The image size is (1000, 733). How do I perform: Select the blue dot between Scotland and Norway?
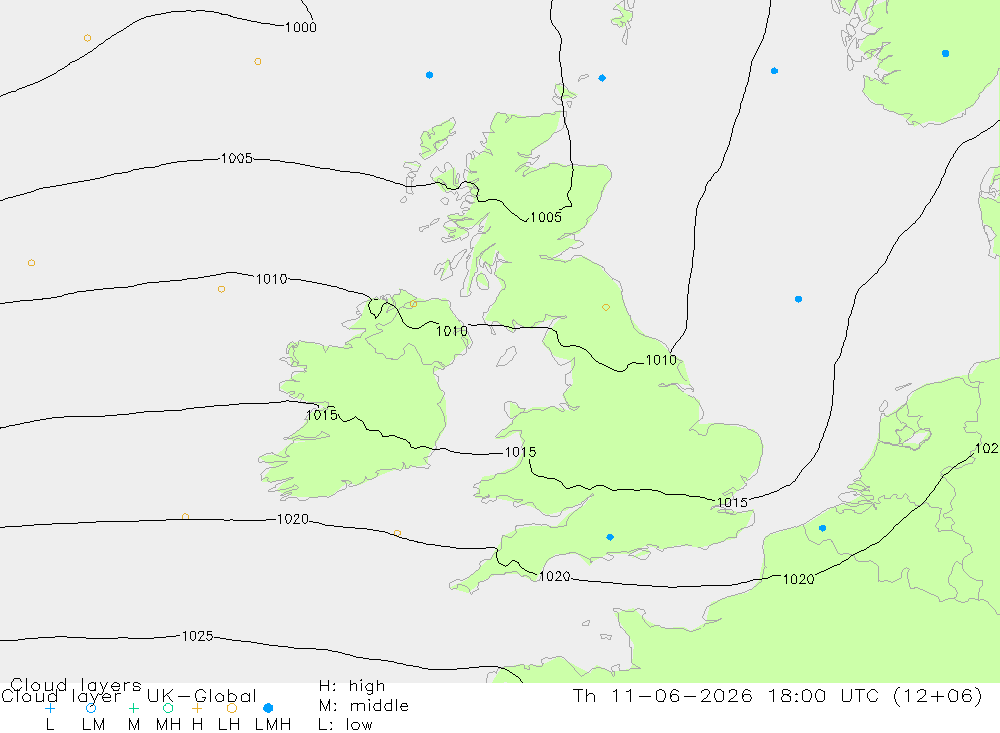click(774, 71)
